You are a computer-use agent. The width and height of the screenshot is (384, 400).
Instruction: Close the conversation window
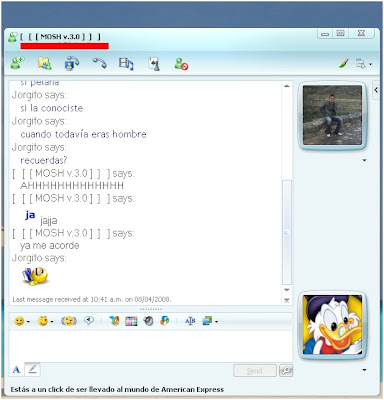(361, 33)
